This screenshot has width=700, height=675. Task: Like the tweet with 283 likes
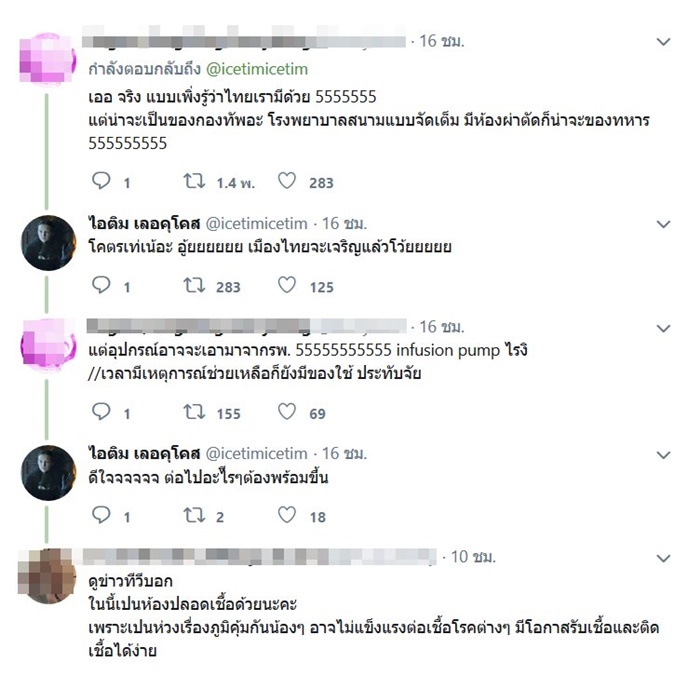click(287, 181)
